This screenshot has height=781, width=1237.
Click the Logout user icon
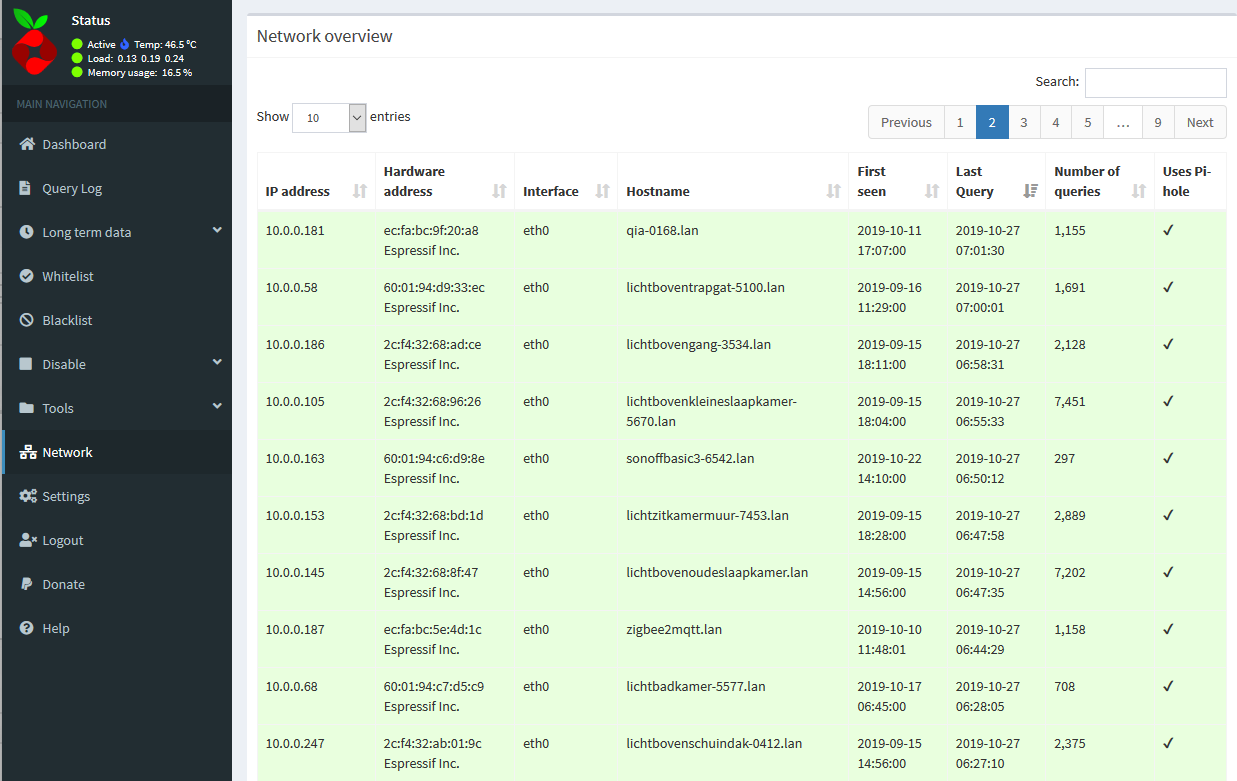point(28,540)
